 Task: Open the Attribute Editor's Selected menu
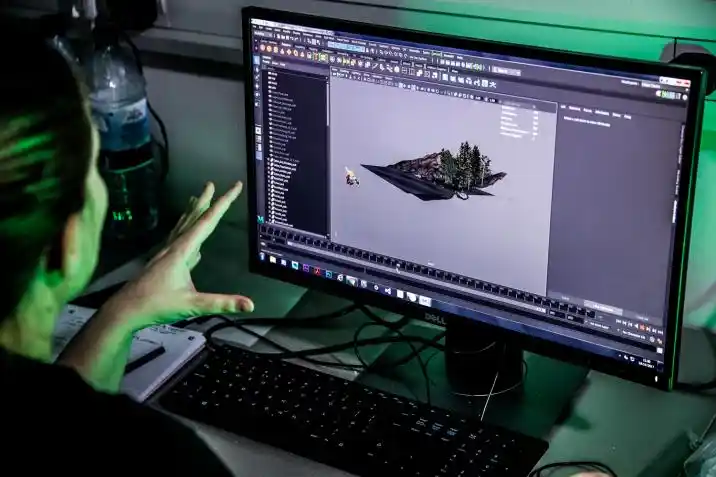coord(574,109)
